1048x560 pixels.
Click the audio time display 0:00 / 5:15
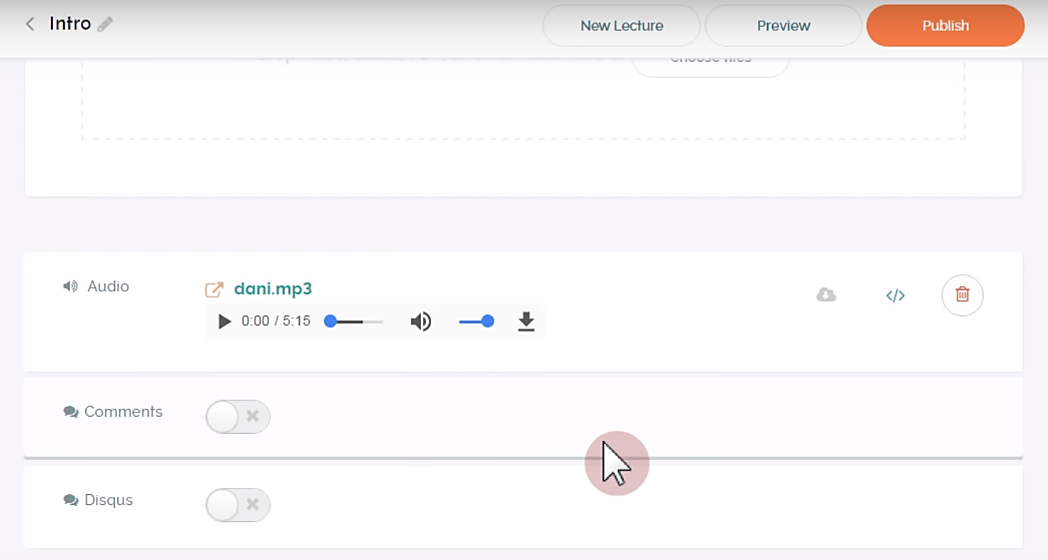(x=276, y=322)
